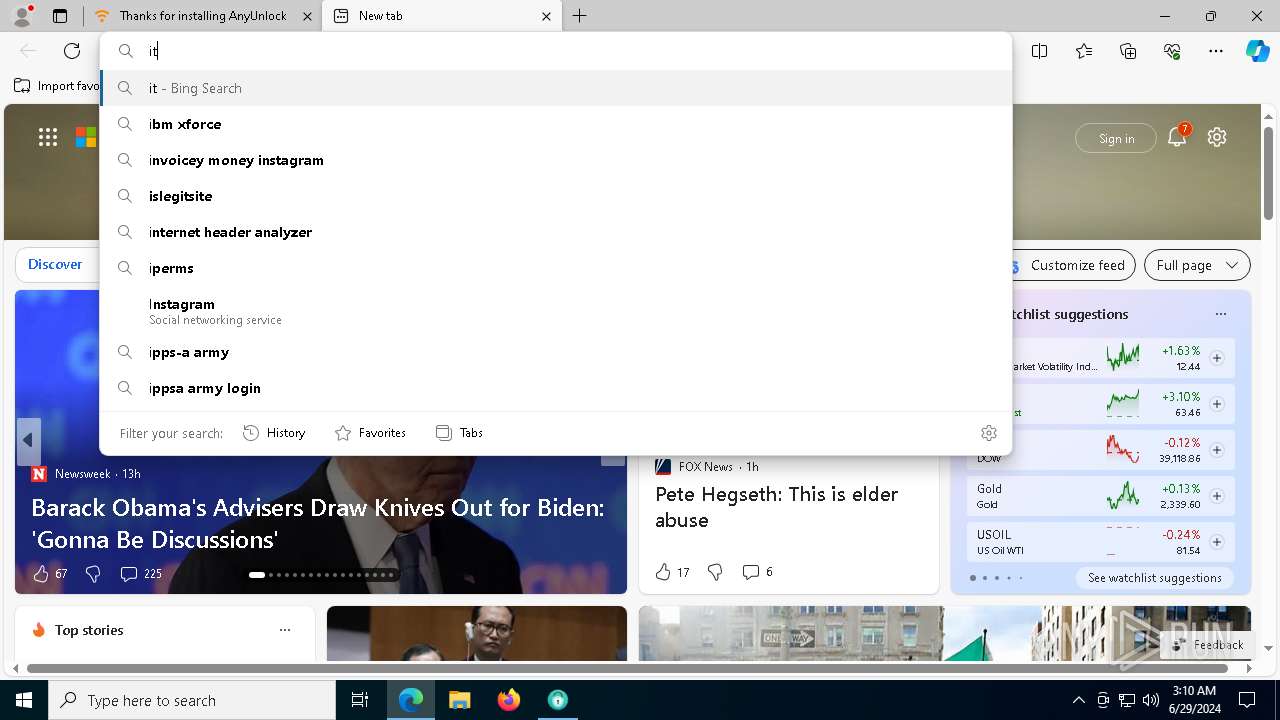Dislike the FOX News article

point(715,572)
